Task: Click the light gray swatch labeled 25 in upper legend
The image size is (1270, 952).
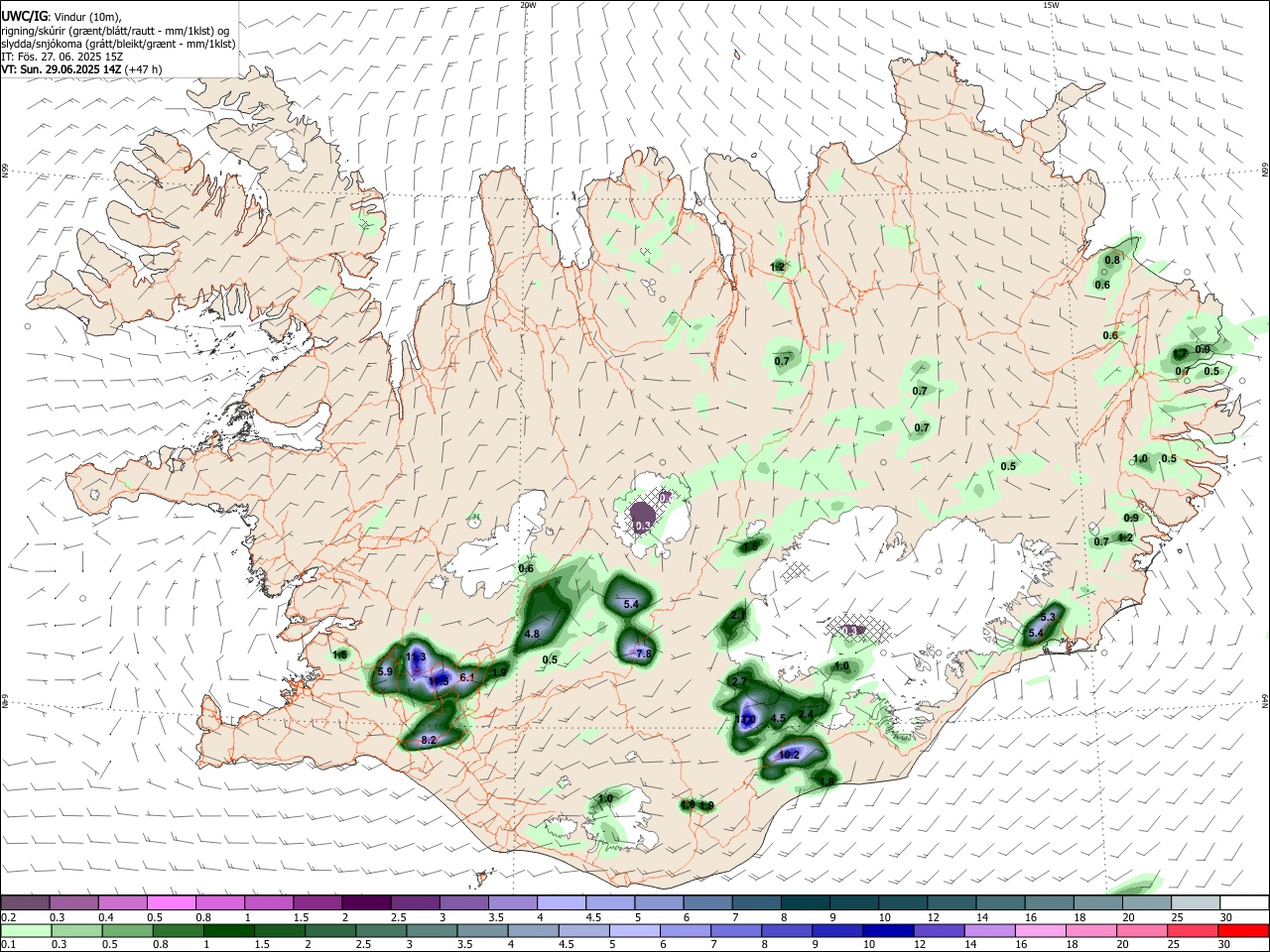Action: click(x=1196, y=903)
